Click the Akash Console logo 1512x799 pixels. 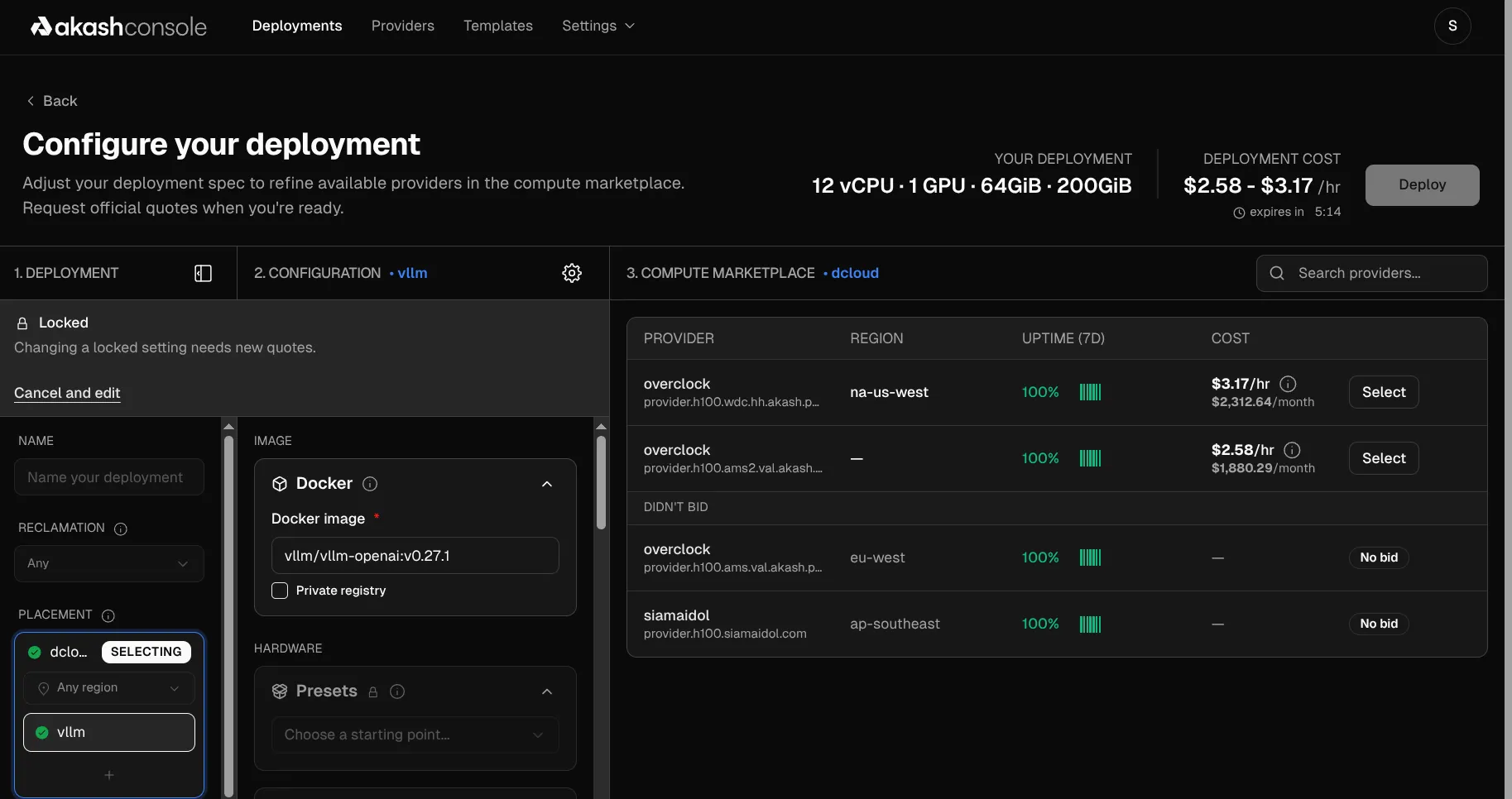point(118,26)
